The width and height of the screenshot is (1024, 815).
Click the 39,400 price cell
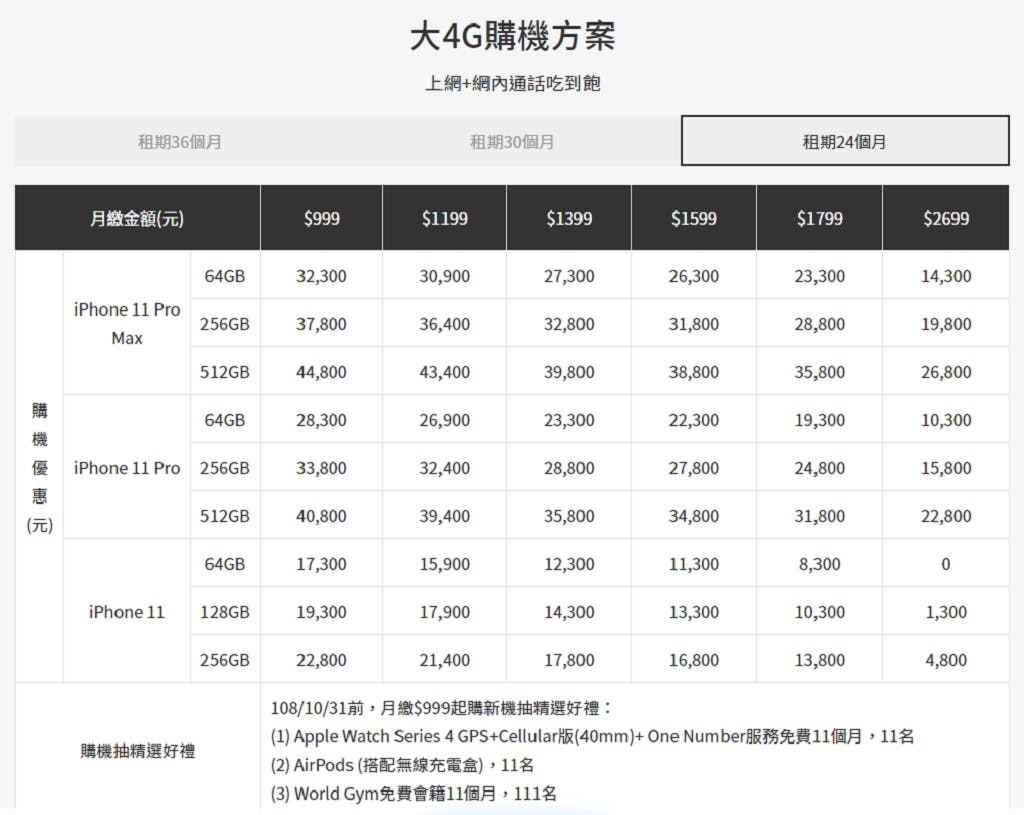click(x=445, y=516)
